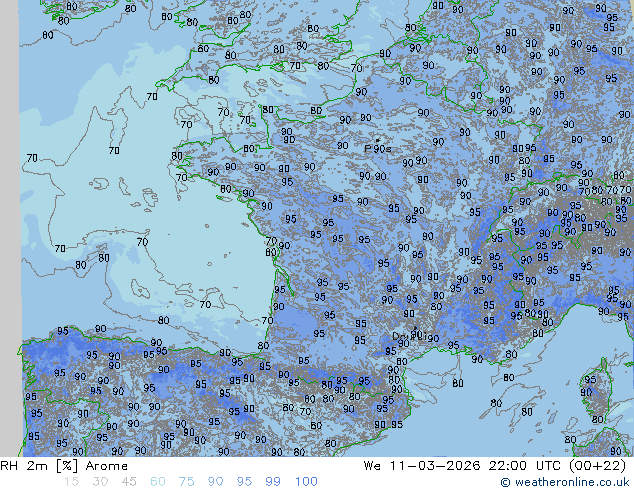Click the legend value 30
Viewport: 634px width, 490px height.
pyautogui.click(x=100, y=482)
